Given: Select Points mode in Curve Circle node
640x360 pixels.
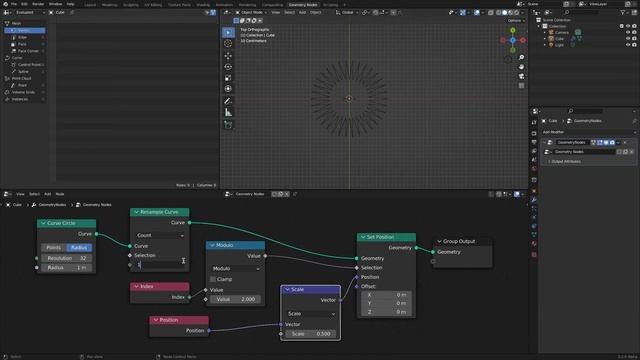Looking at the screenshot, I should (53, 248).
